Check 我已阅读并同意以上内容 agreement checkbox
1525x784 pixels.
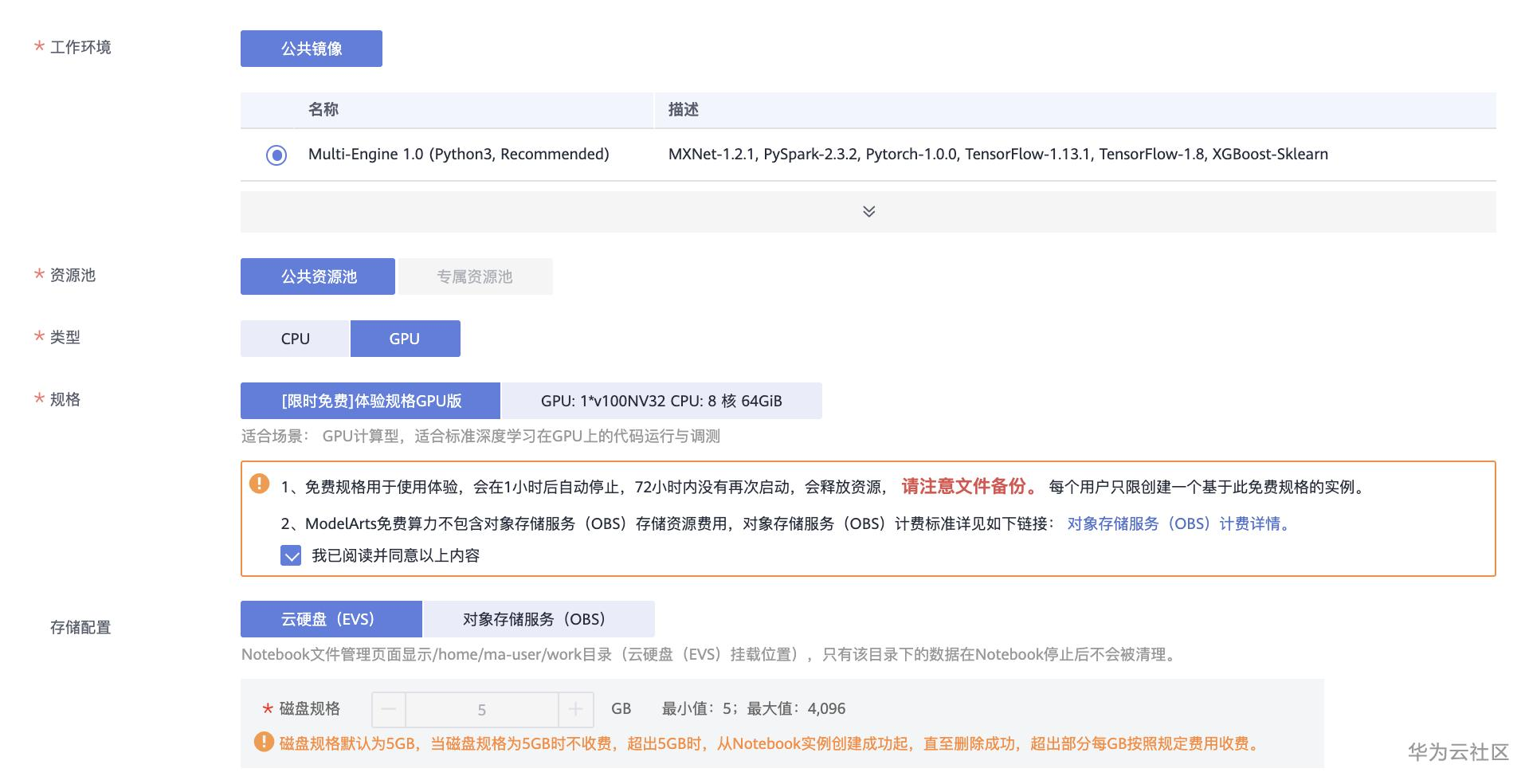[292, 555]
